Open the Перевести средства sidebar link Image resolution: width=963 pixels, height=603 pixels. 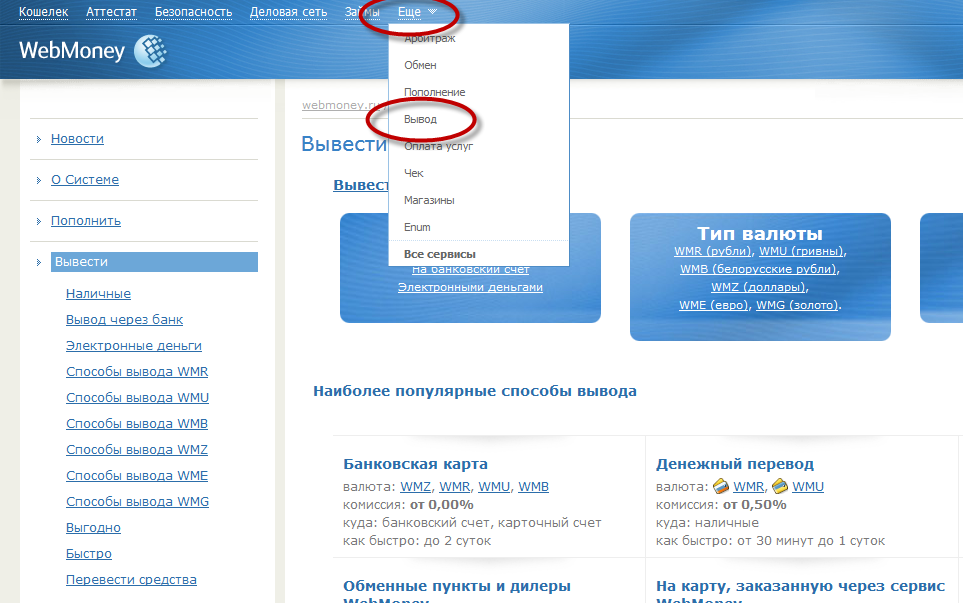click(x=131, y=580)
